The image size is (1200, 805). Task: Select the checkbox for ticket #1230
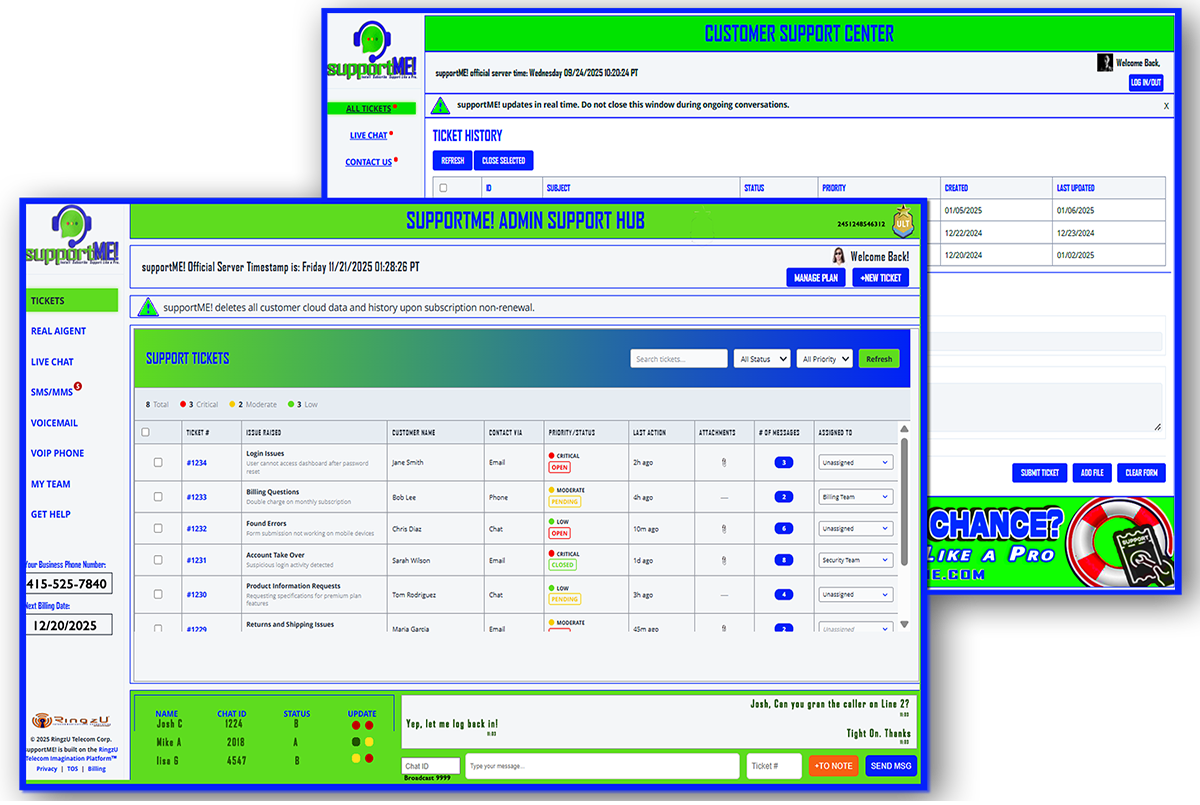point(157,593)
